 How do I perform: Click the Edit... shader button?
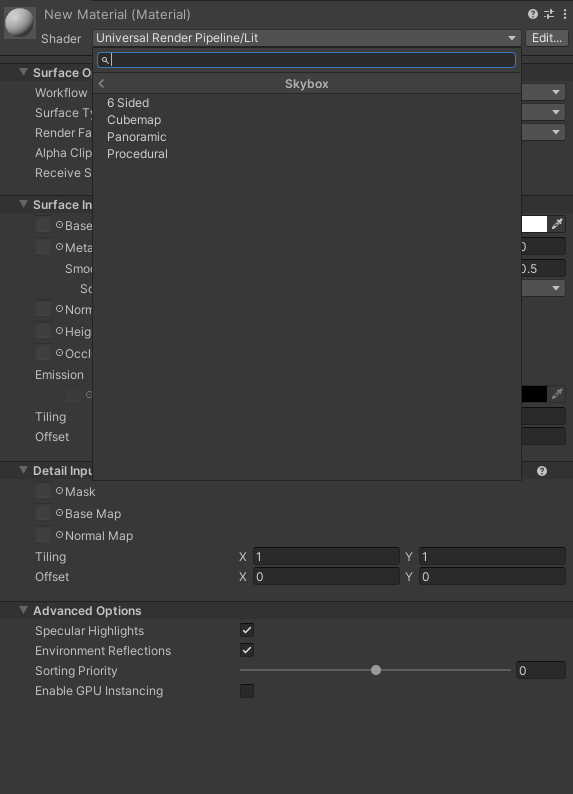(x=547, y=38)
